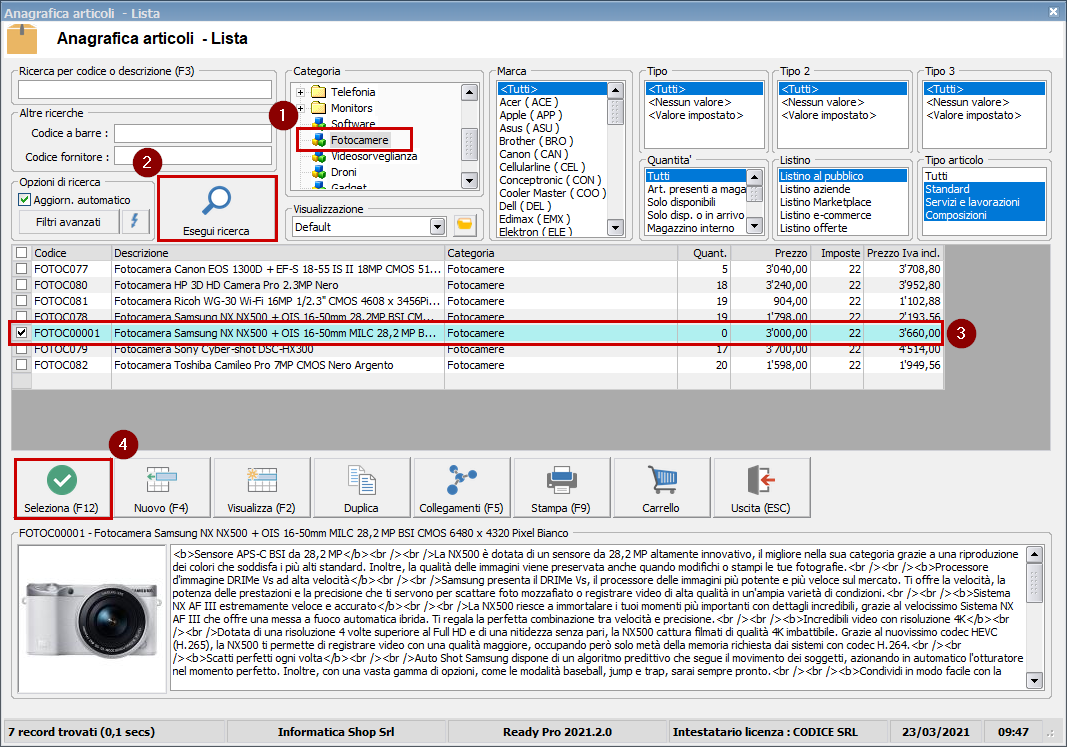
Task: Sort by the Prezzo Iva incl. column header
Action: (x=904, y=253)
